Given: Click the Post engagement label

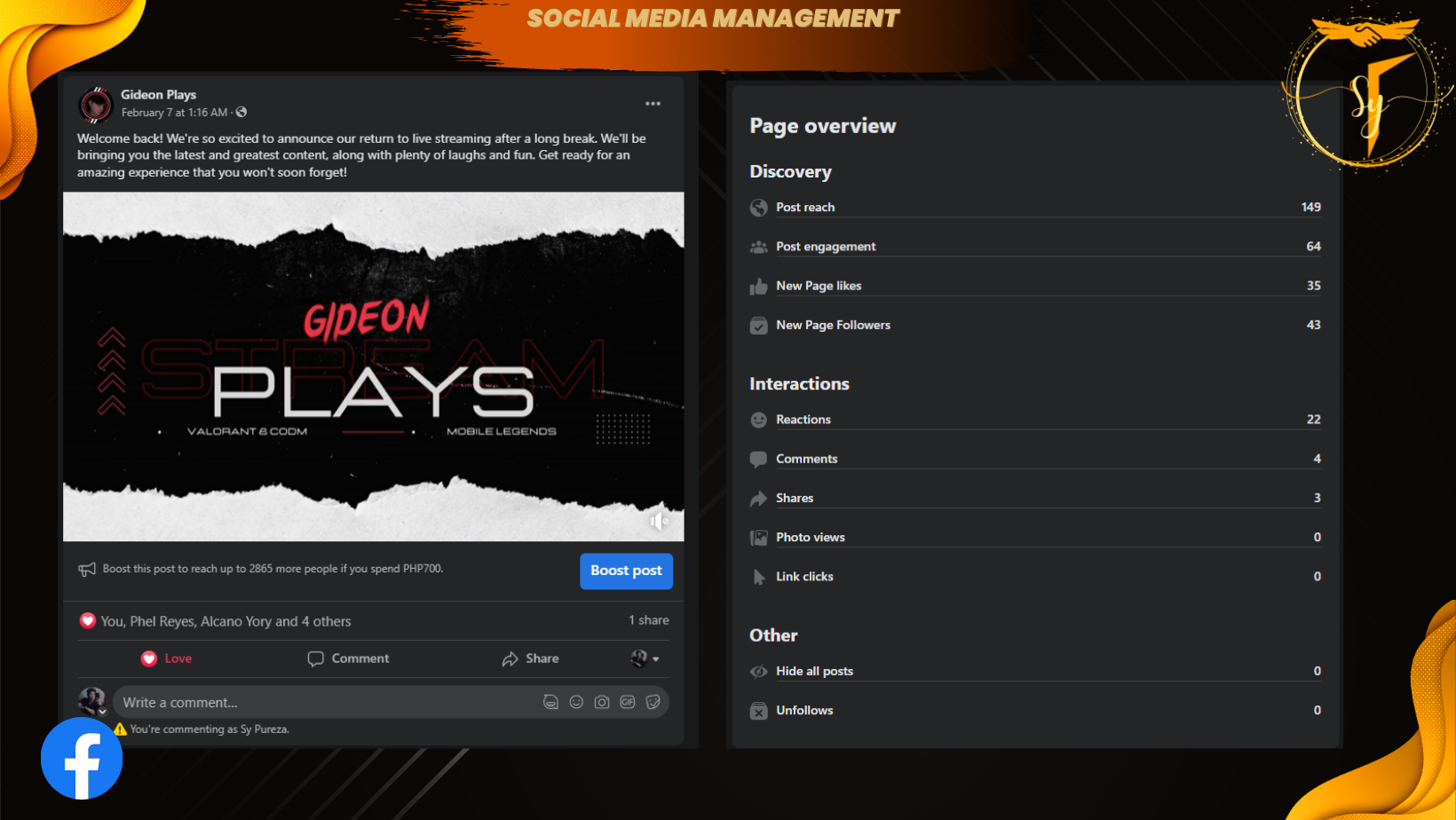Looking at the screenshot, I should pyautogui.click(x=826, y=247).
